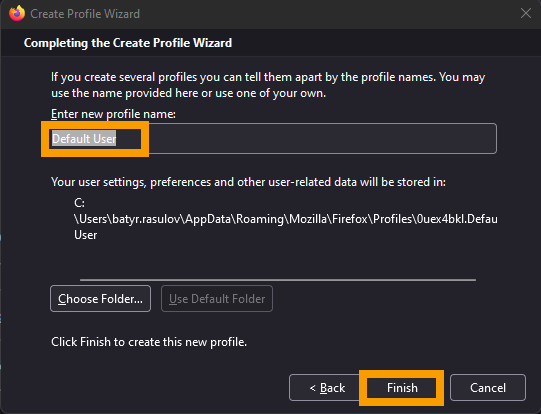Click the Use Default Folder button
Viewport: 541px width, 414px height.
point(217,299)
